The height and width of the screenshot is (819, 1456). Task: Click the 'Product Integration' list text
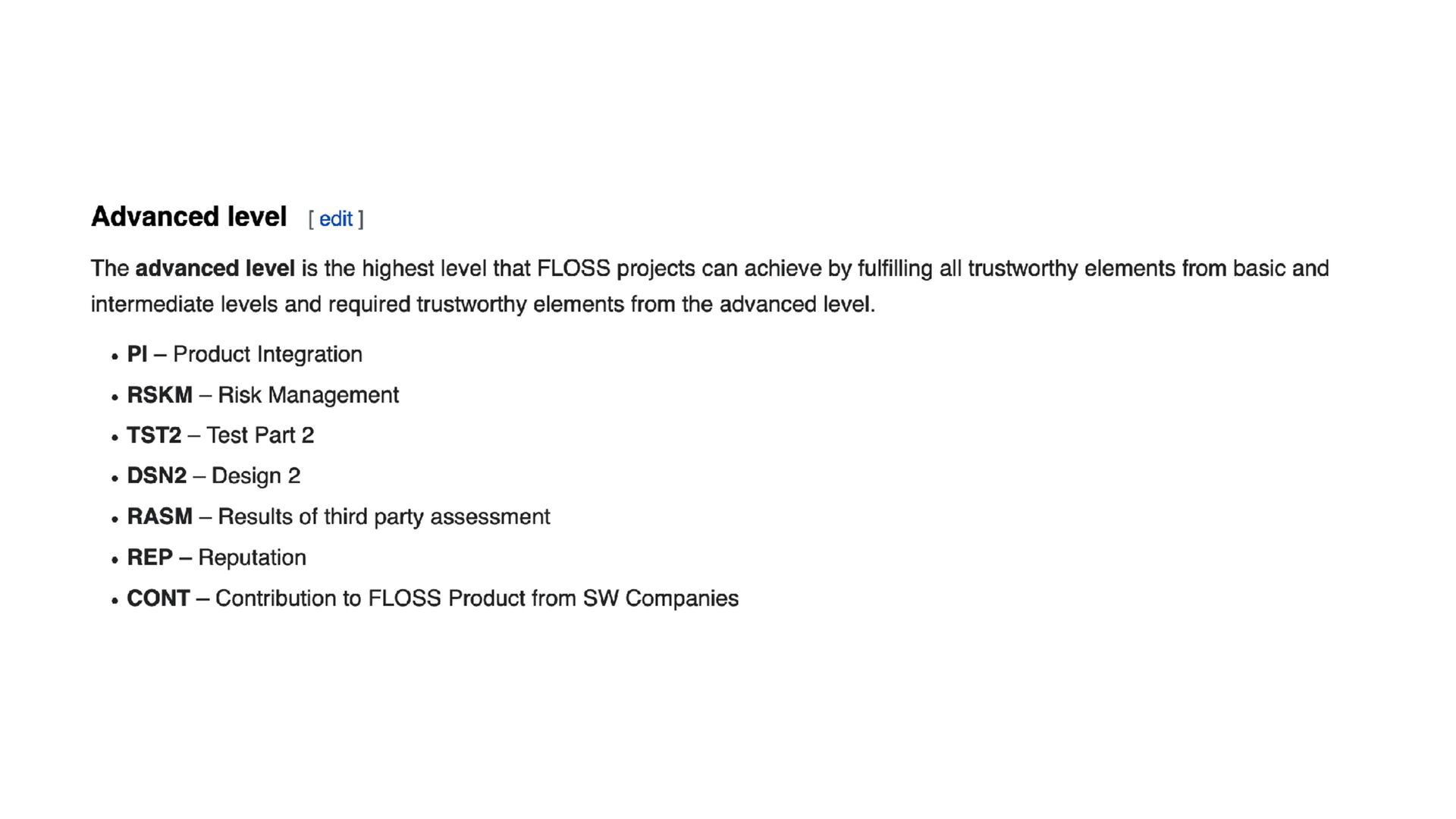click(x=268, y=354)
